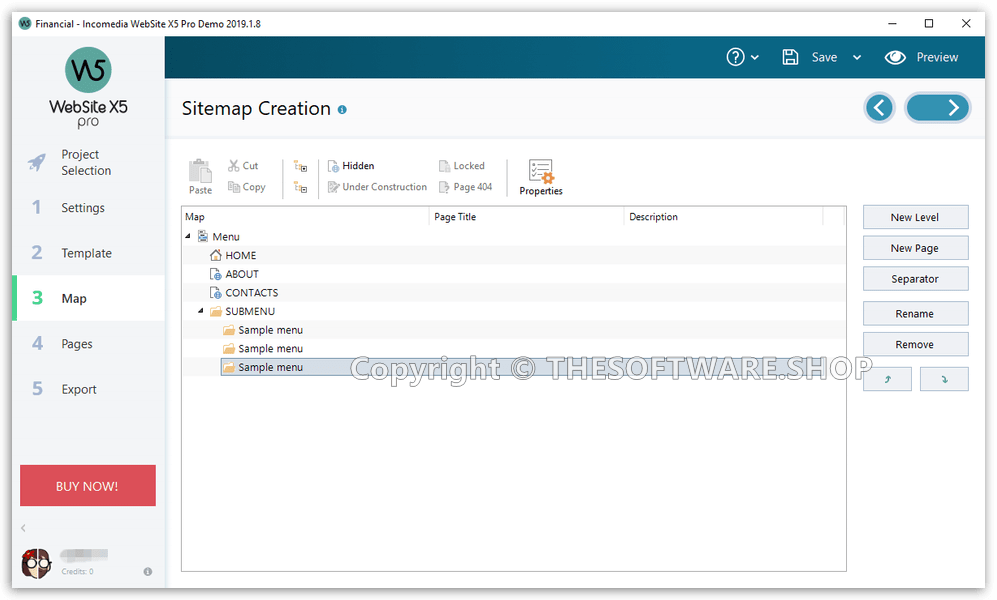Viewport: 997px width, 600px height.
Task: Select the SUBMENU level row
Action: coord(514,311)
